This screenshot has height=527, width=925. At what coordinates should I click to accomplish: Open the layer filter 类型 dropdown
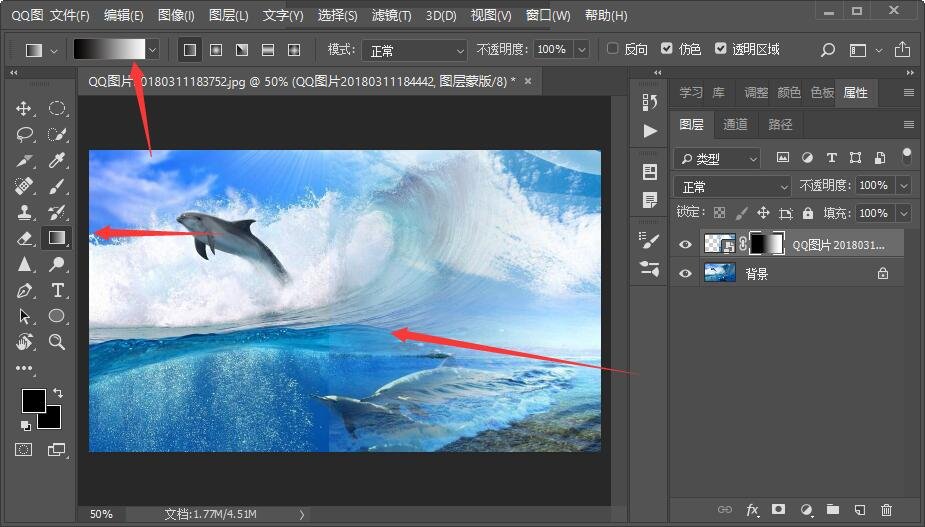click(717, 158)
